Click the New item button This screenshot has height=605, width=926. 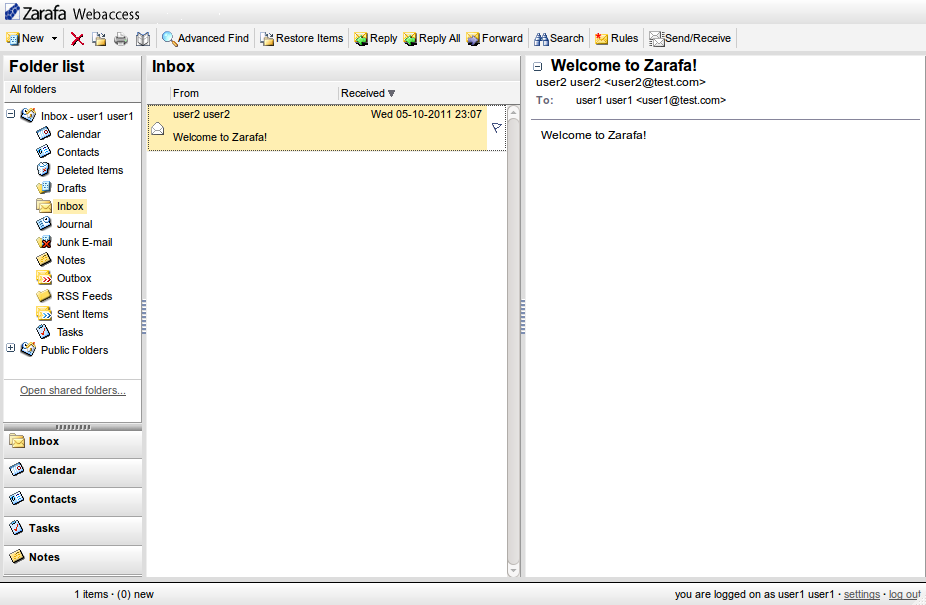point(25,38)
